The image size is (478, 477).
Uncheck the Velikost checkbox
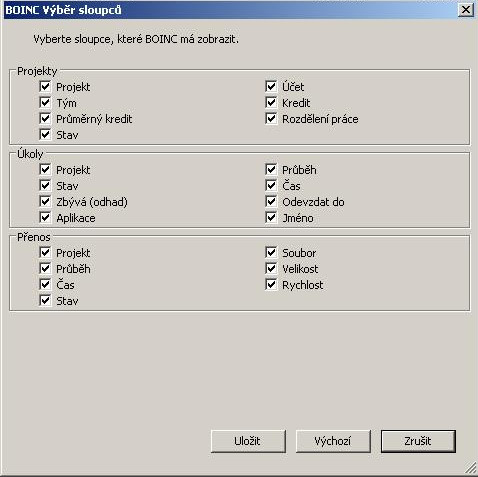coord(271,268)
